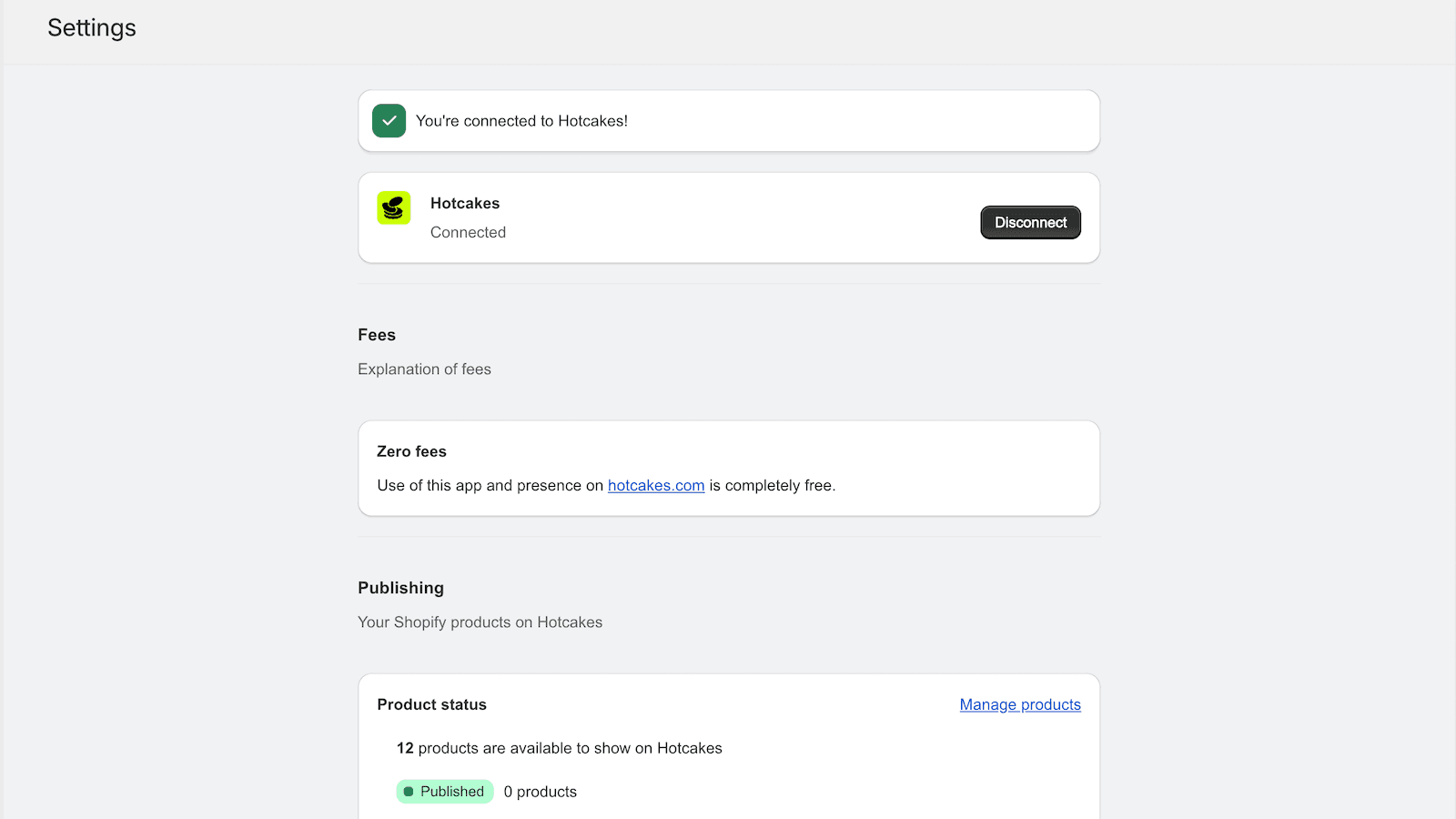Click the green checkmark success icon
1456x819 pixels.
[x=389, y=121]
